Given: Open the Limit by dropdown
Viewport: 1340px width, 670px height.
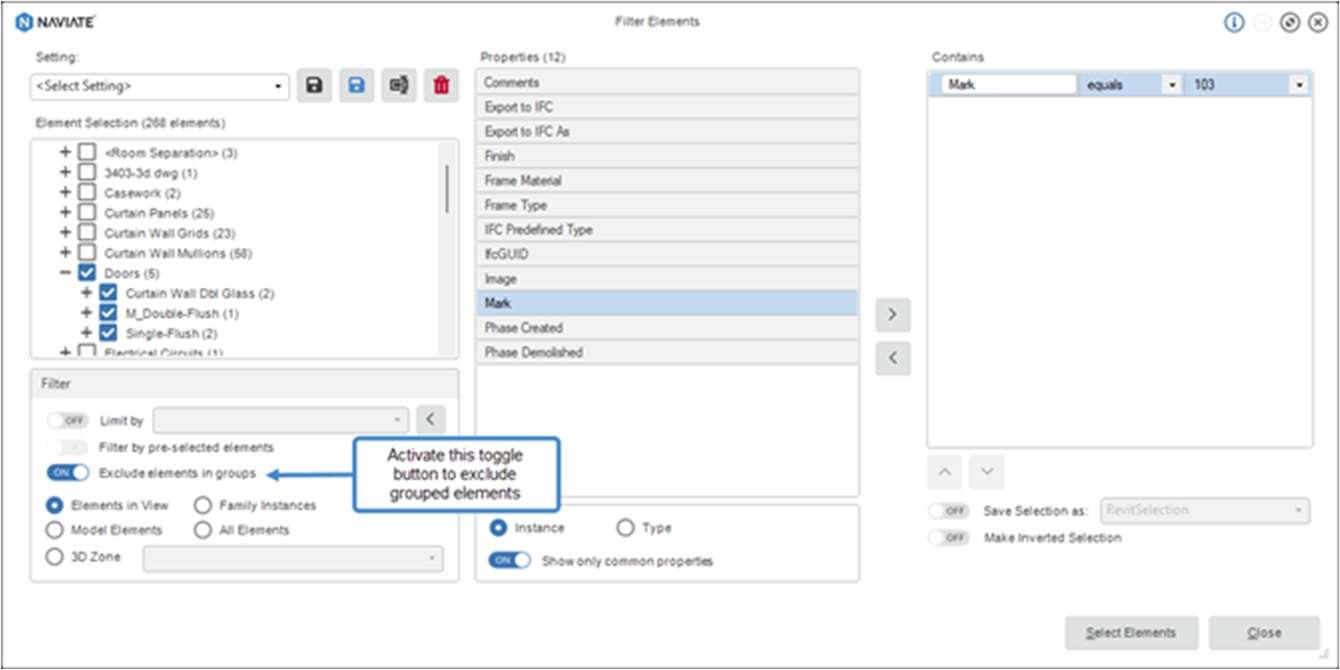Looking at the screenshot, I should 281,420.
